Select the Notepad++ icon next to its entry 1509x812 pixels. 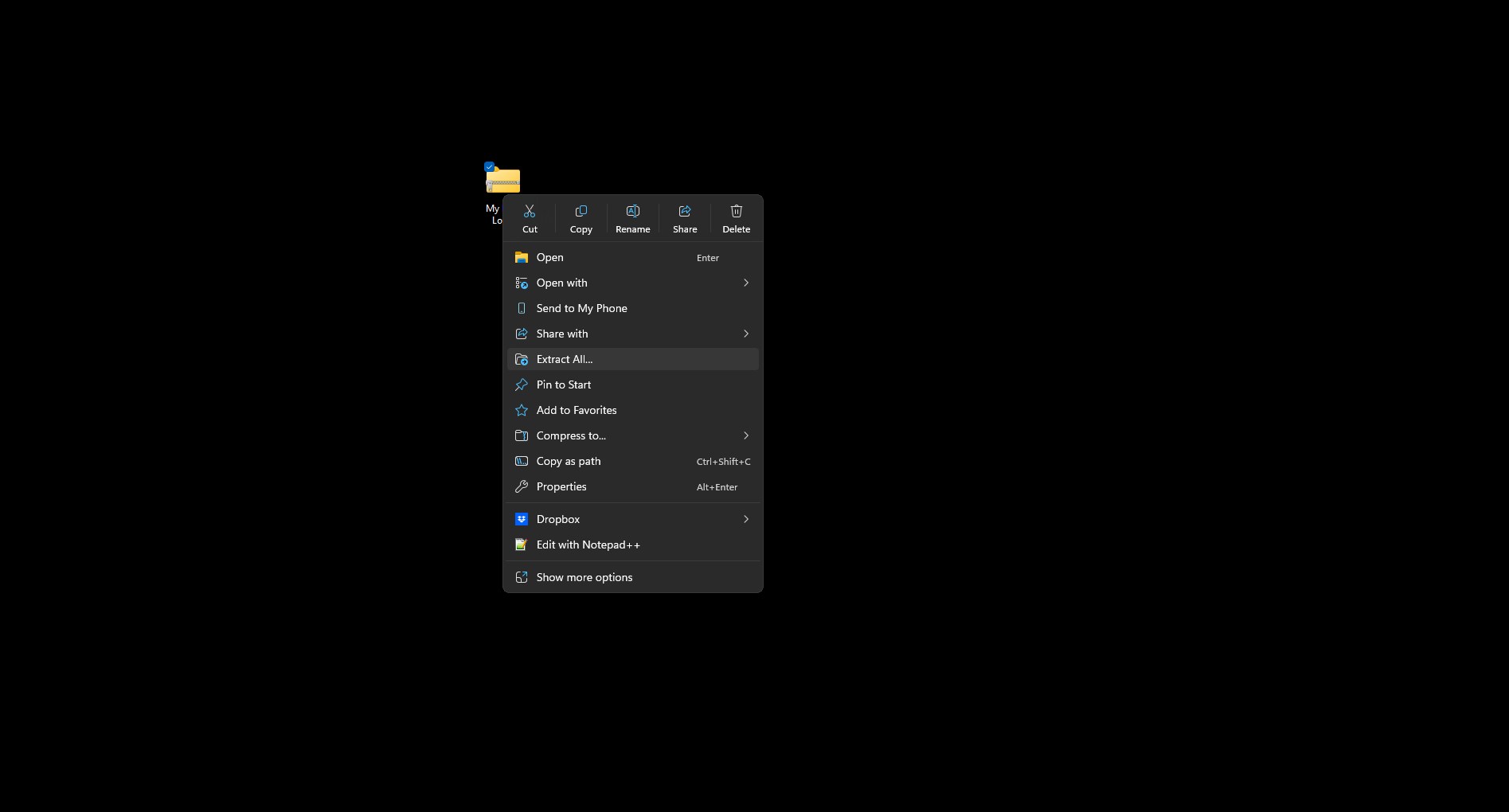coord(522,545)
